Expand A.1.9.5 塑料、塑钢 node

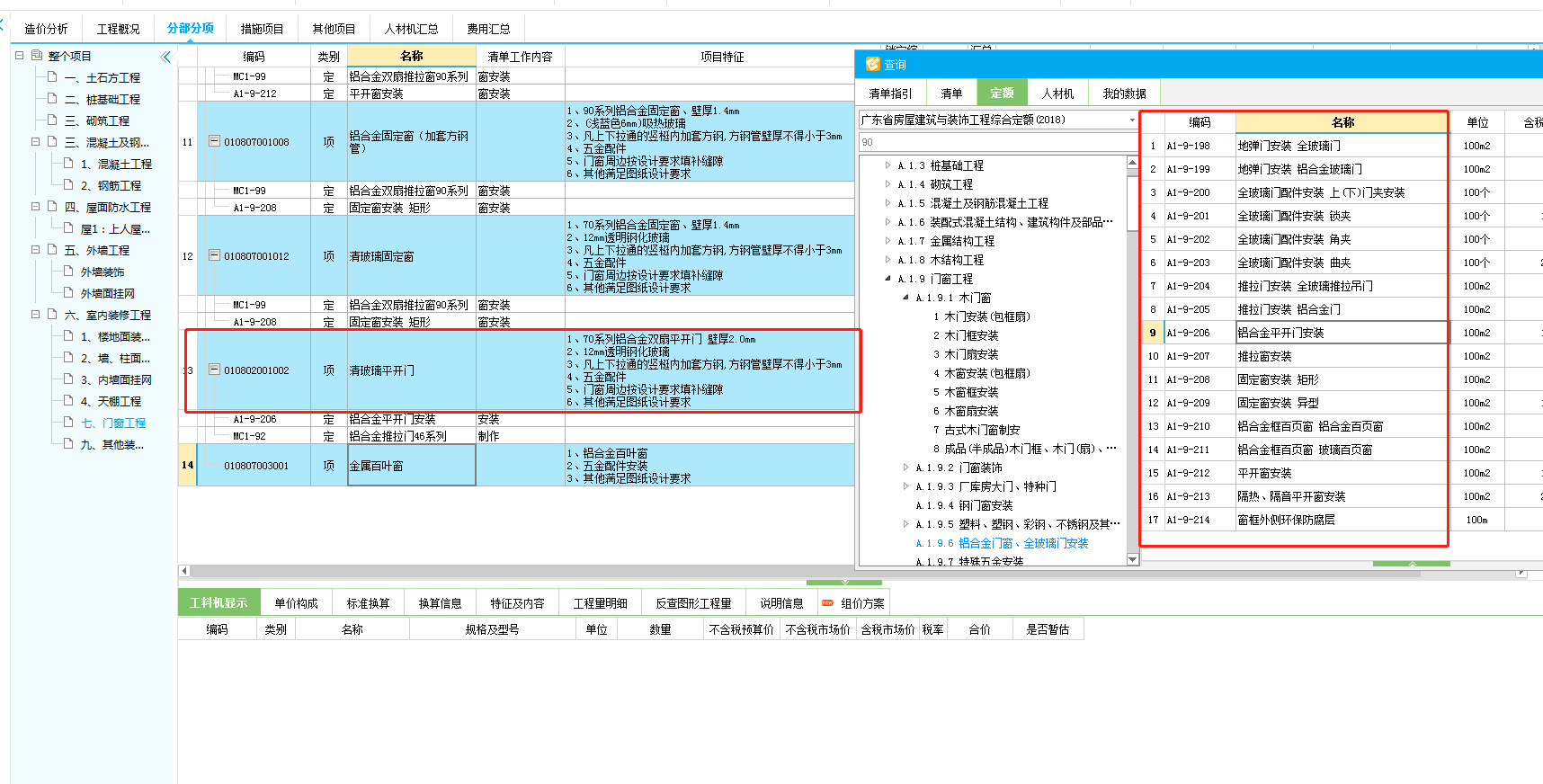click(x=906, y=524)
